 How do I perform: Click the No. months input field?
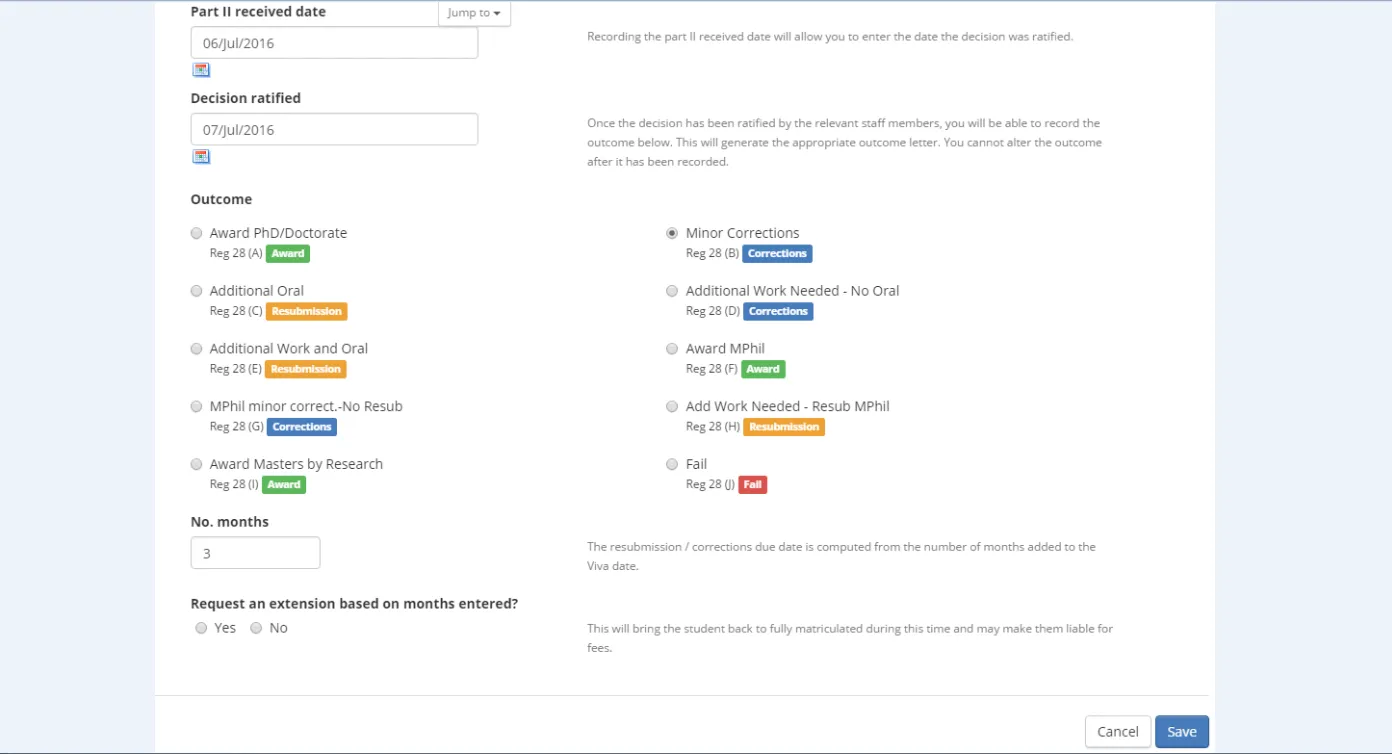pos(255,553)
